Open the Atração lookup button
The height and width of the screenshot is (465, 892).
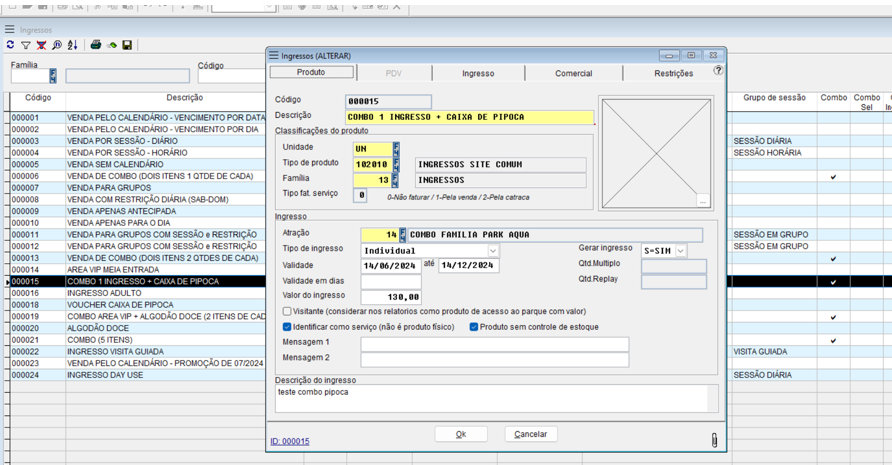(403, 235)
